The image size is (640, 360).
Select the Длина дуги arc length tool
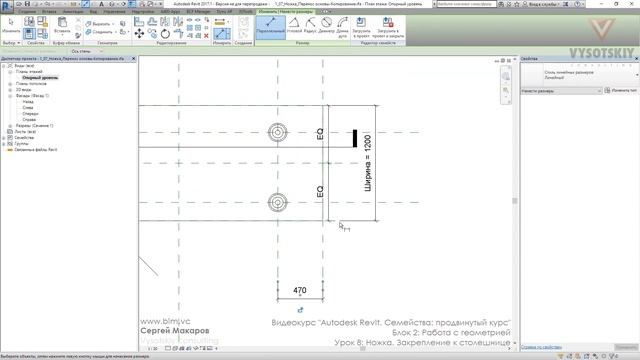[x=342, y=27]
